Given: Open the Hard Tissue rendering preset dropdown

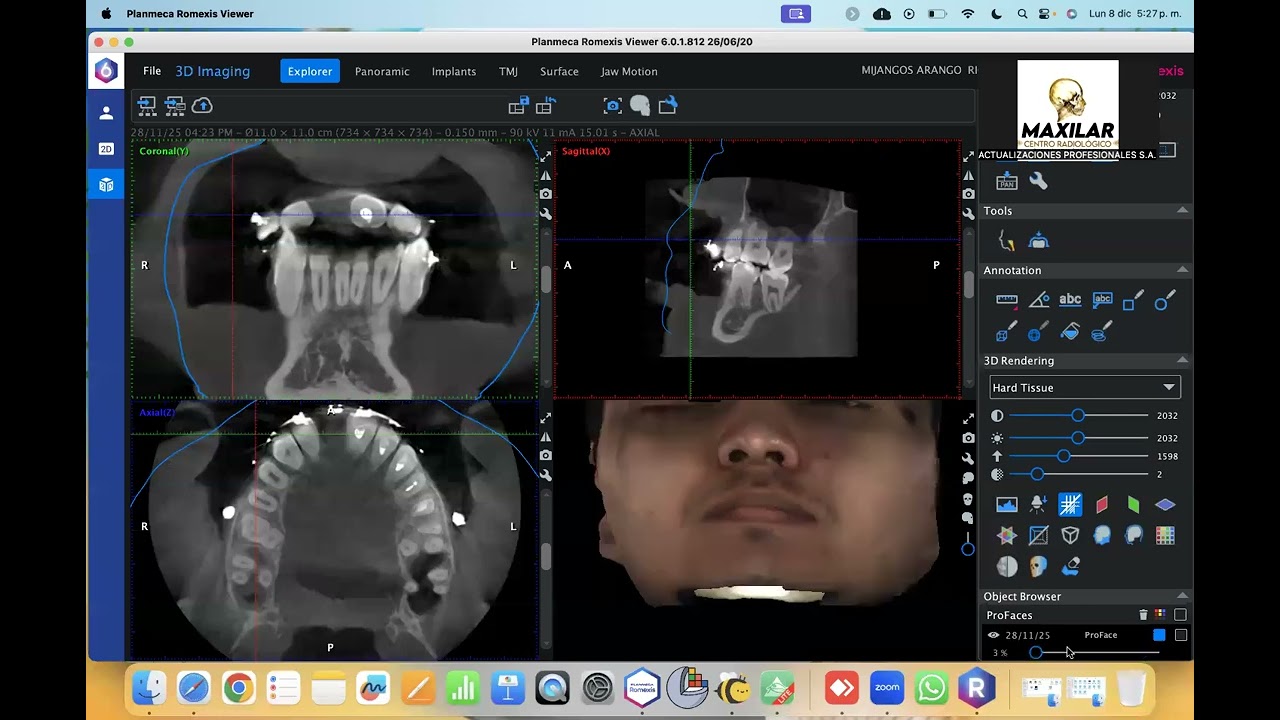Looking at the screenshot, I should click(1085, 387).
